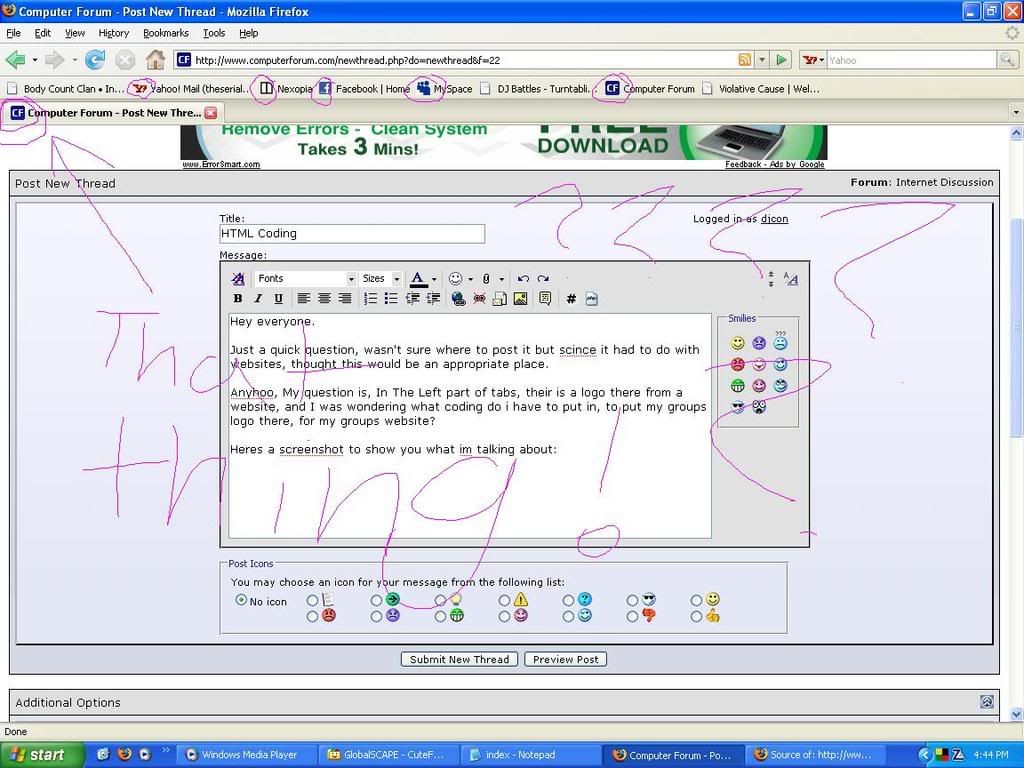Click the italic formatting icon
Screen dimensions: 1024x768
pos(258,298)
